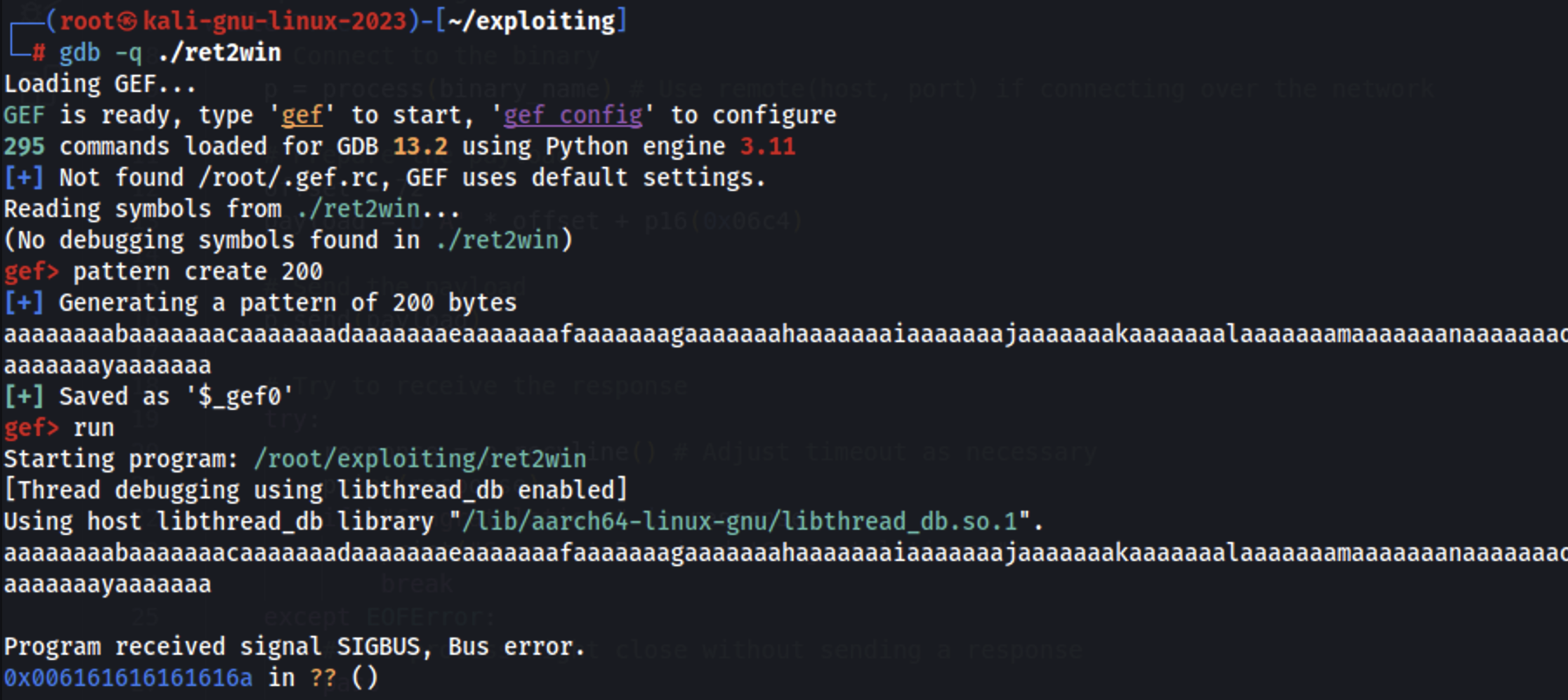Click the '295' commands count number
Image resolution: width=1568 pixels, height=700 pixels.
tap(23, 147)
